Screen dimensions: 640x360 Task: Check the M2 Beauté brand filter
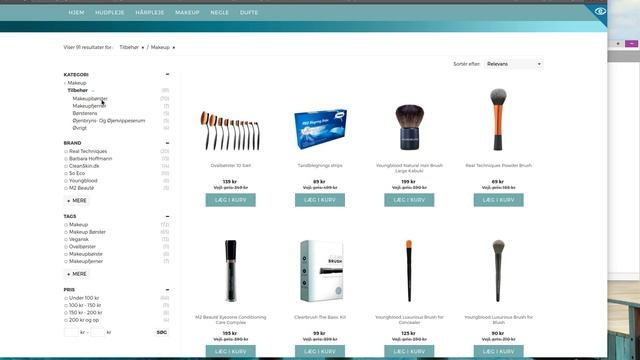[66, 188]
